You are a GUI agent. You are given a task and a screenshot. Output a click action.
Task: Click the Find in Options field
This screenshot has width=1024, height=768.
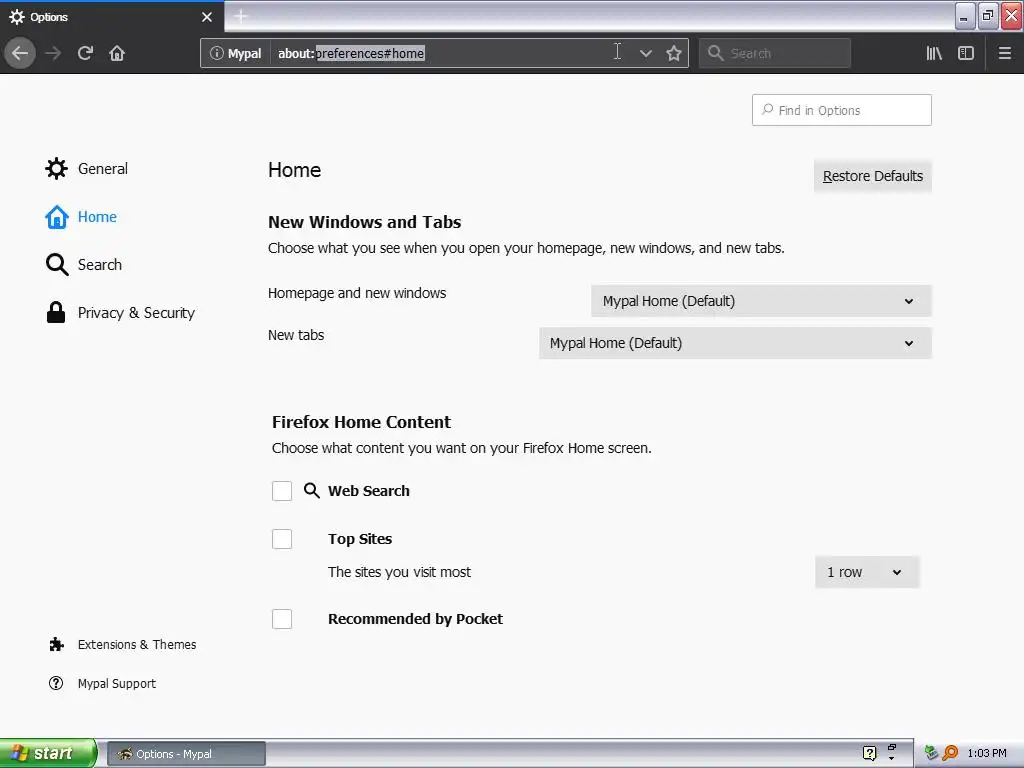842,110
